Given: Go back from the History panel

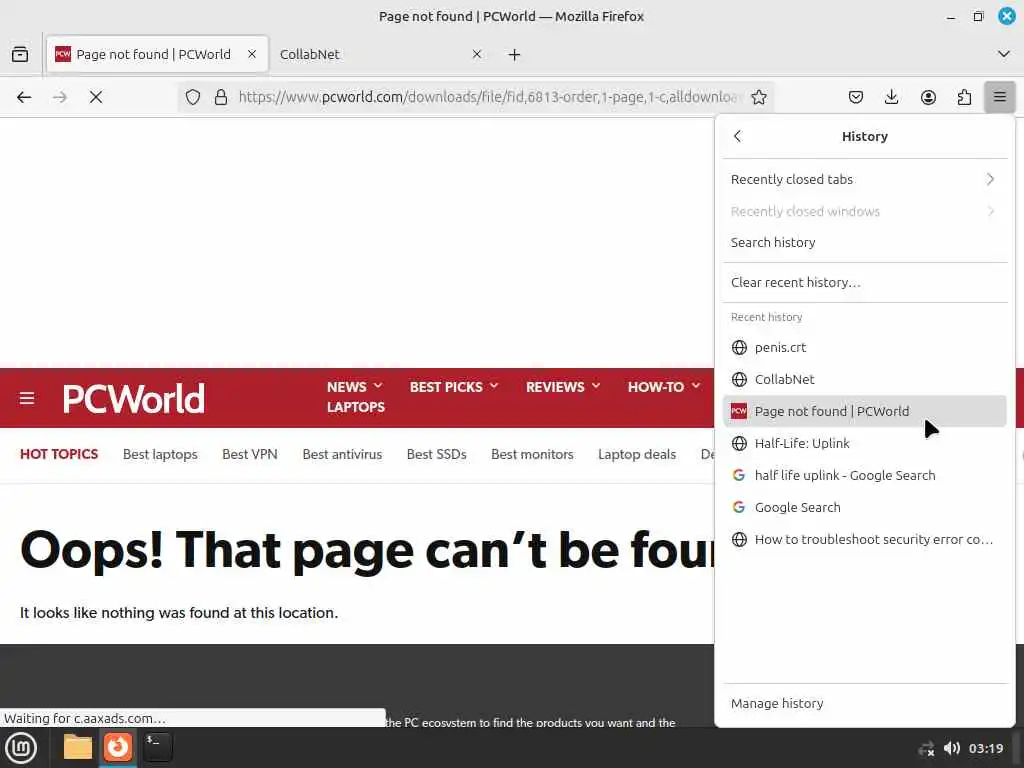Looking at the screenshot, I should 738,136.
